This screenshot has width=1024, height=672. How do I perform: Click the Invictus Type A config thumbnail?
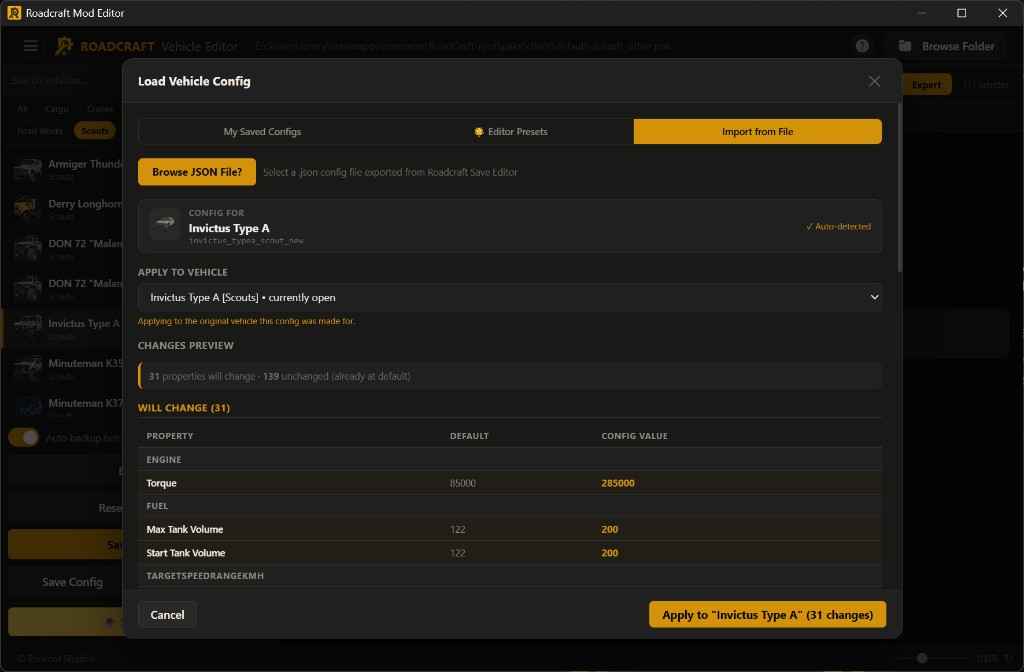(165, 225)
